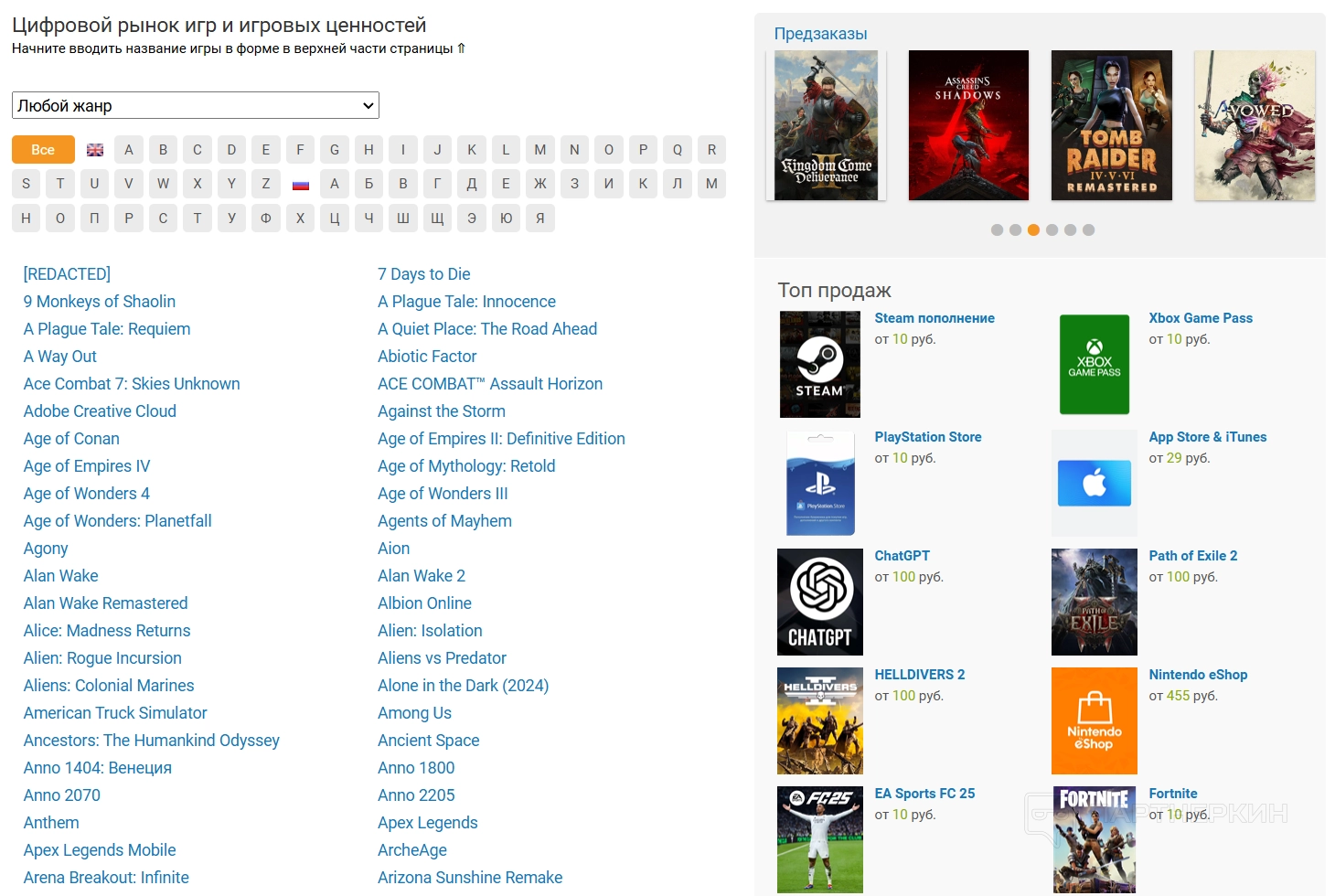Open the 'Among Us' link
The width and height of the screenshot is (1335, 896).
tap(414, 713)
